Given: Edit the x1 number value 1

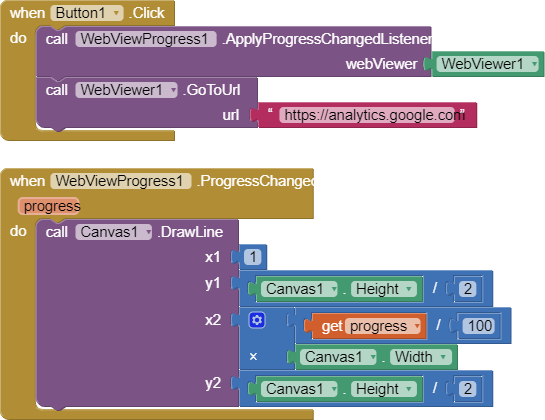Looking at the screenshot, I should [x=253, y=257].
